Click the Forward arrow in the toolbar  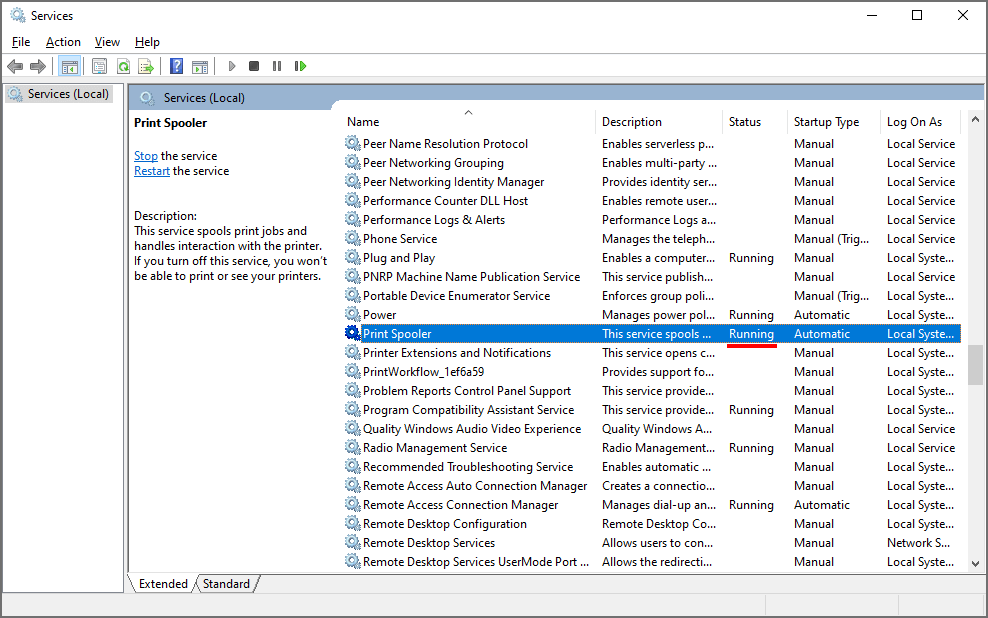(38, 66)
